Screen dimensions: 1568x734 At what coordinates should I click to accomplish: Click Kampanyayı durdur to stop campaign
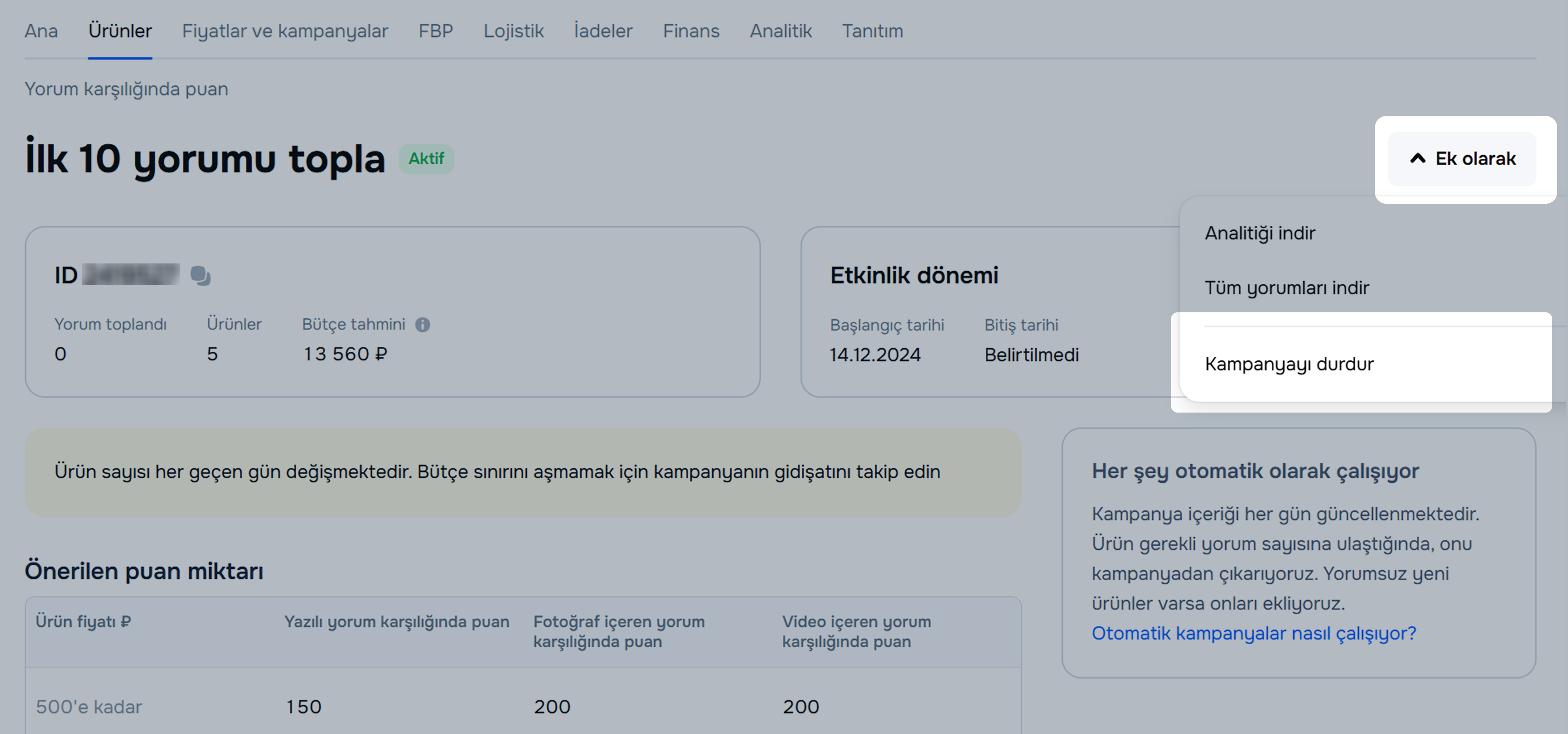1289,364
